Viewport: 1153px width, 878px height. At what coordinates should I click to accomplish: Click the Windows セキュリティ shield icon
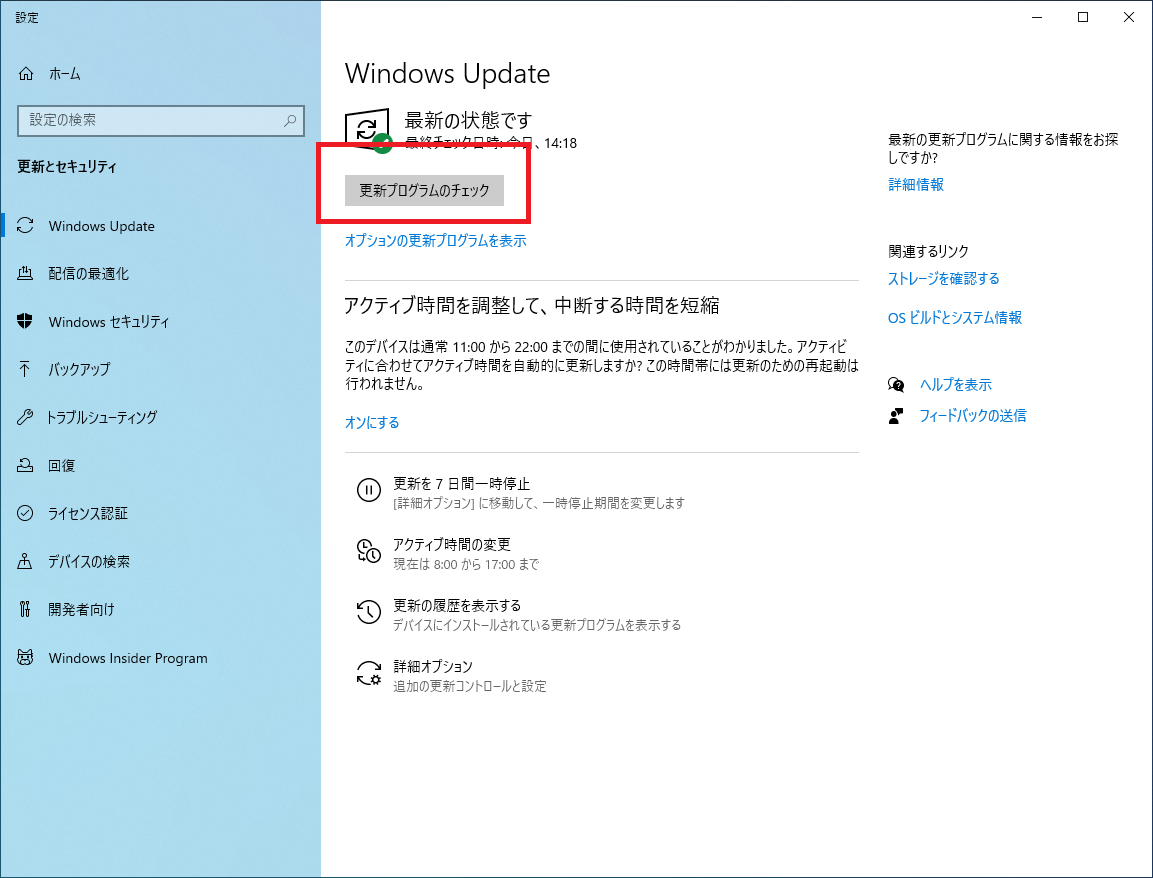(x=25, y=321)
